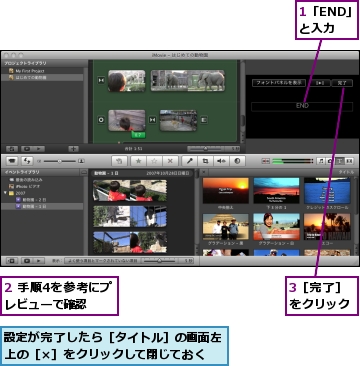Open the 表示 filter dropdown
Viewport: 360px width, 366px height.
point(102,261)
